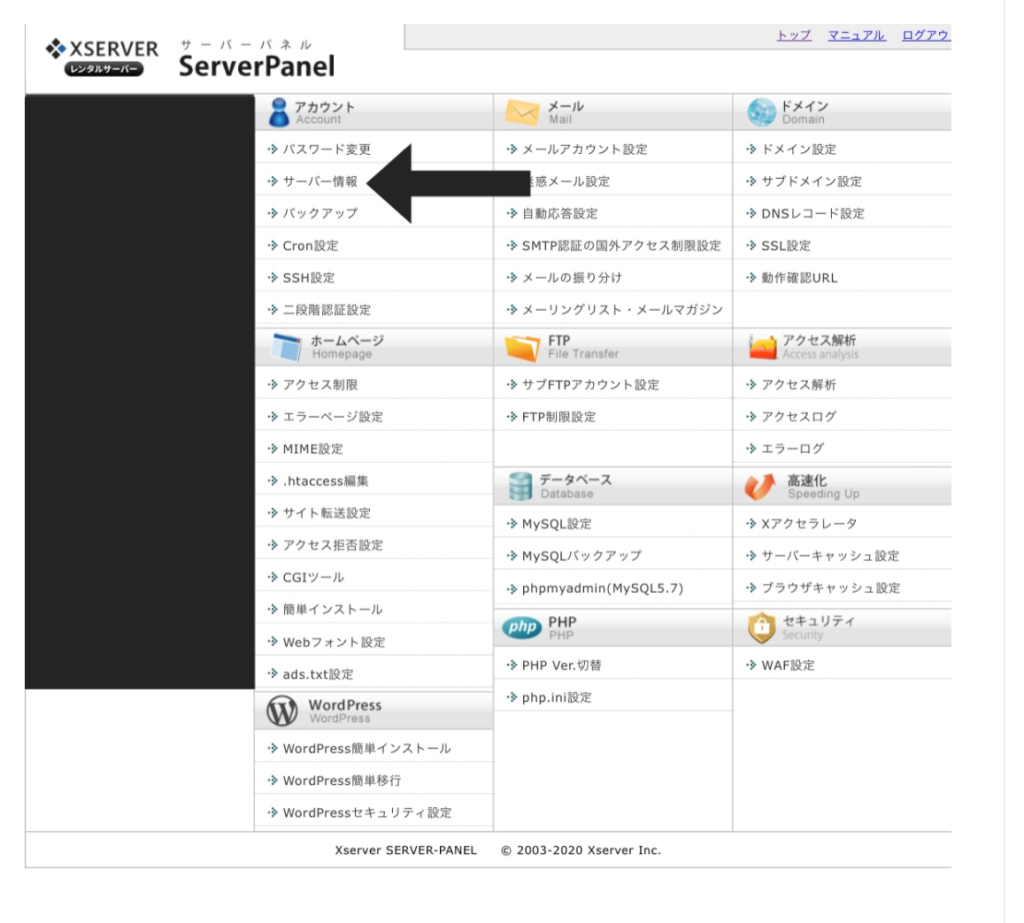Image resolution: width=1024 pixels, height=923 pixels.
Task: Click the Speeding Up arrow icon
Action: [760, 487]
